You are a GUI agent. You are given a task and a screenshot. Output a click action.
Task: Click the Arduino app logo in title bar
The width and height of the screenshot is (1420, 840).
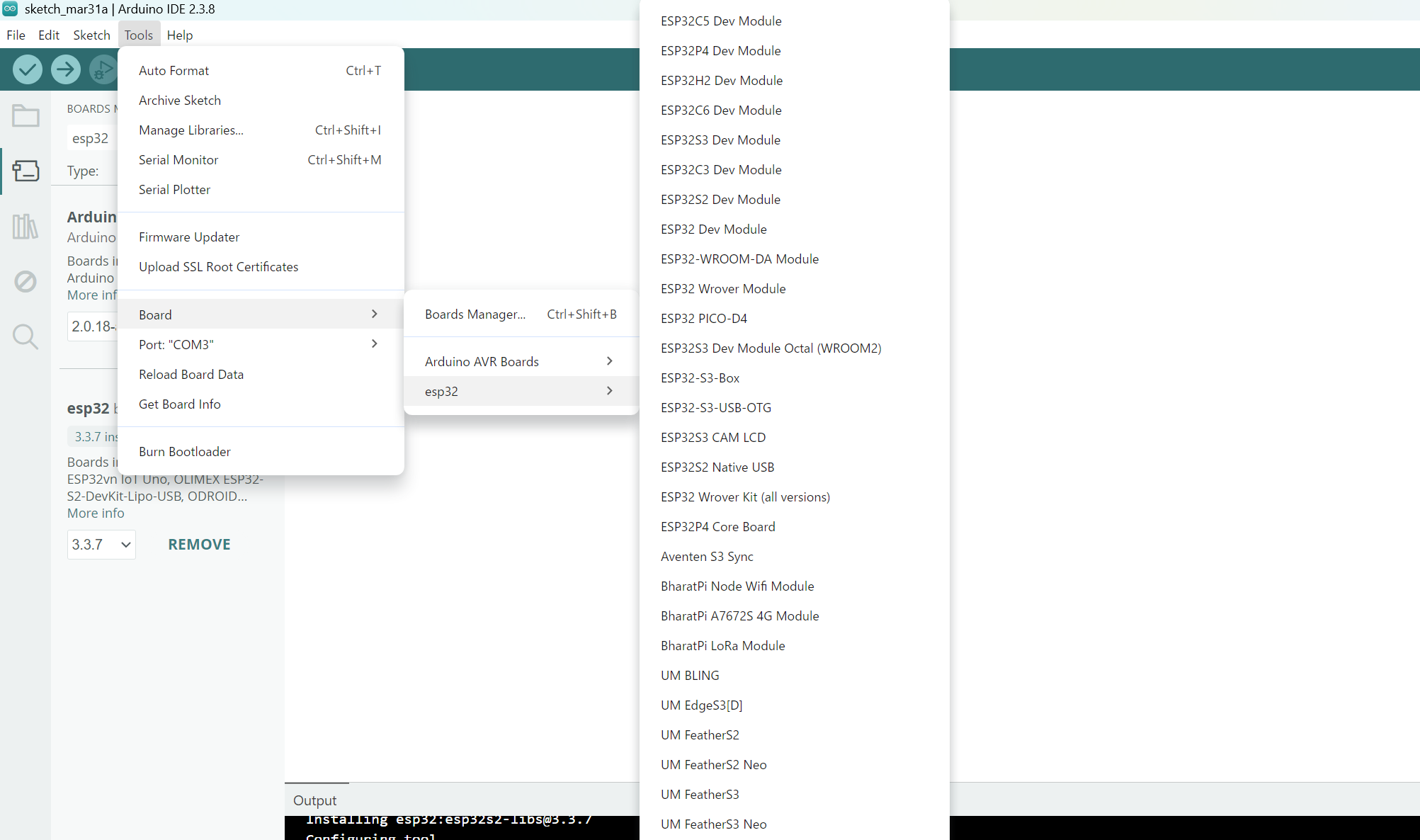click(x=10, y=9)
